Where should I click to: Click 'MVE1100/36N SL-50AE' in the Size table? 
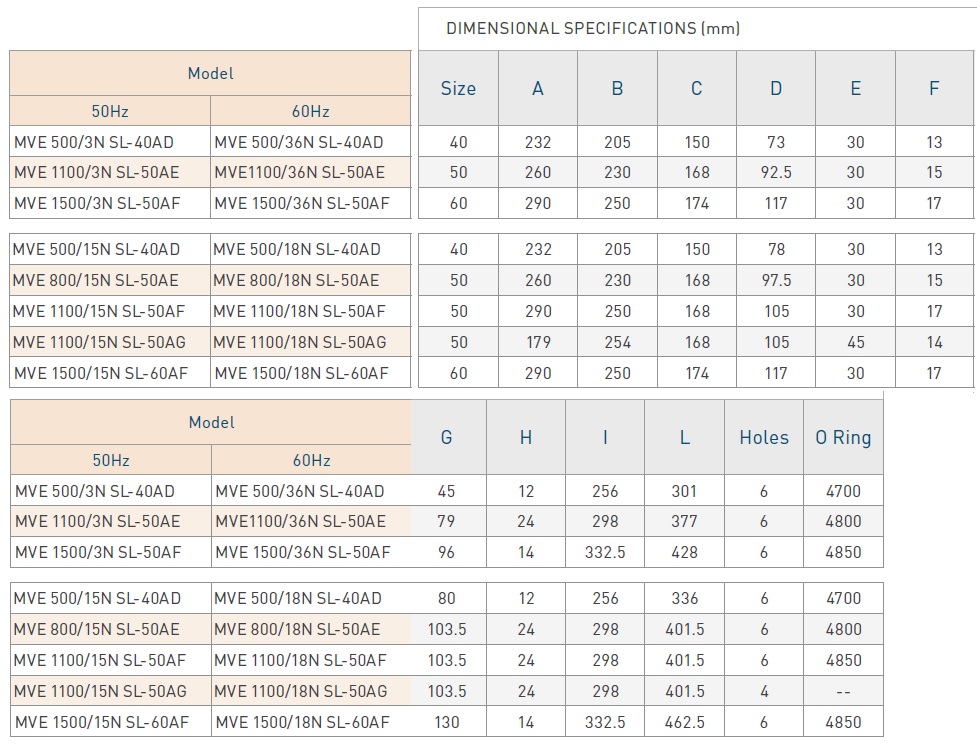pyautogui.click(x=300, y=173)
